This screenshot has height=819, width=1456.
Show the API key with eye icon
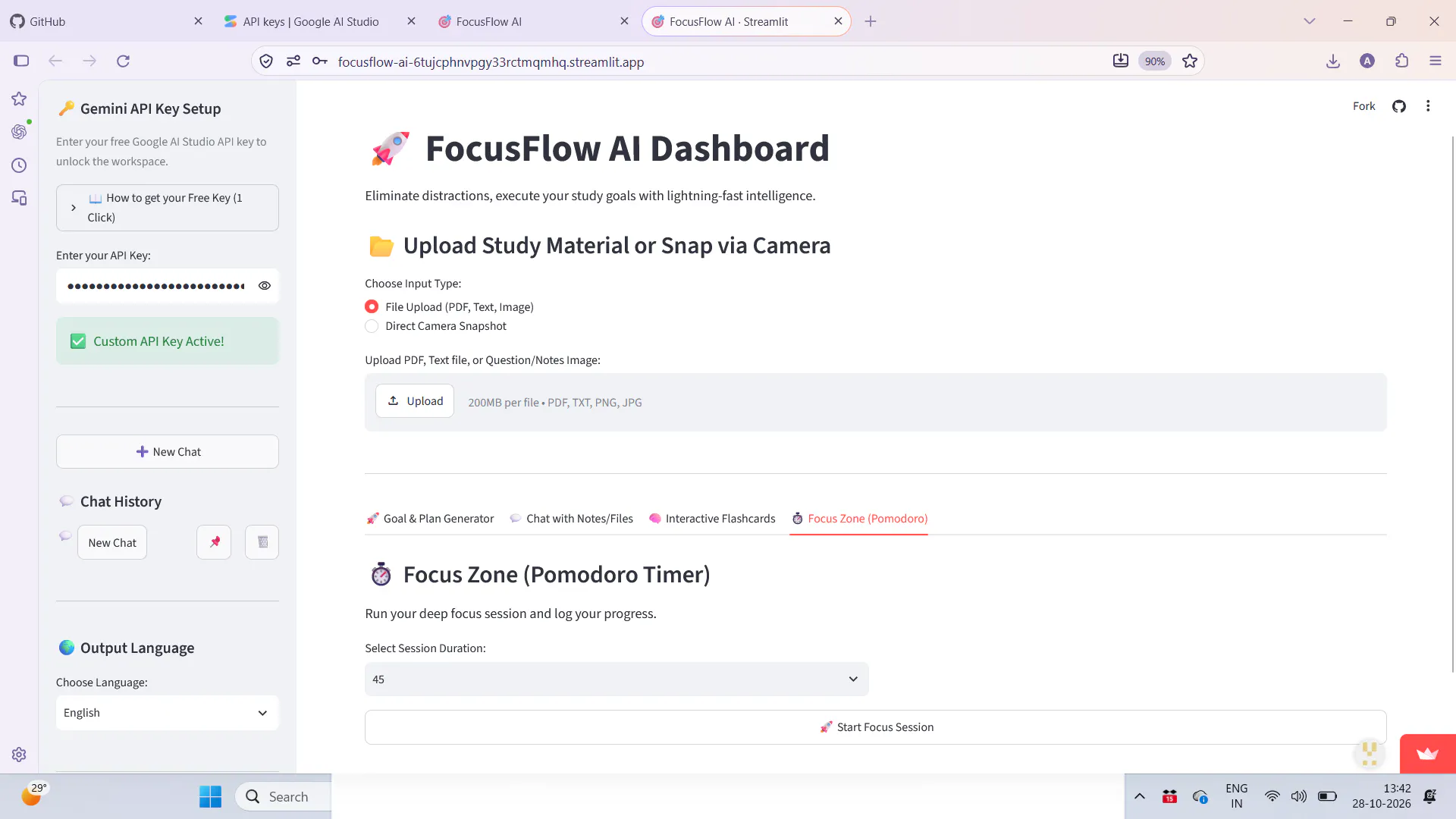[x=265, y=286]
